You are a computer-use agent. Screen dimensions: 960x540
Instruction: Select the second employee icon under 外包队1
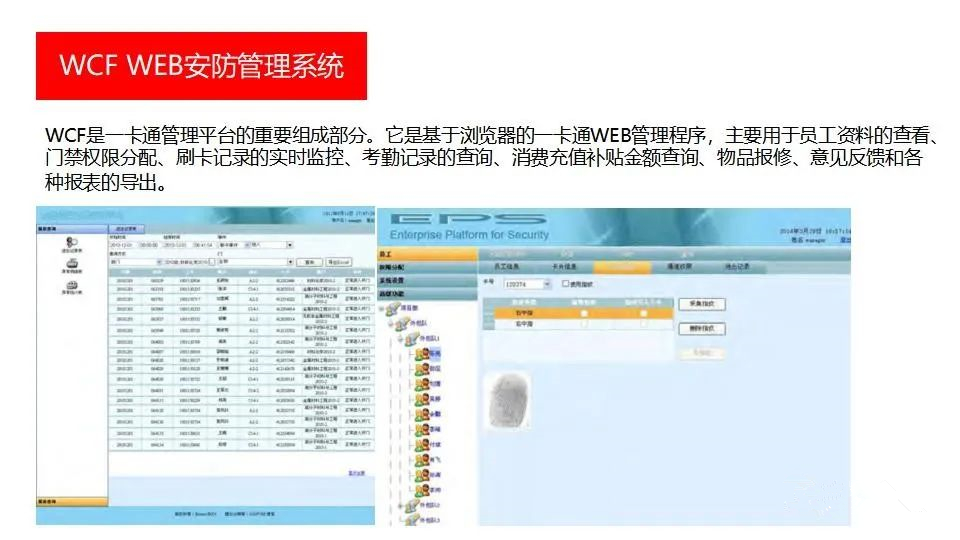pyautogui.click(x=422, y=369)
